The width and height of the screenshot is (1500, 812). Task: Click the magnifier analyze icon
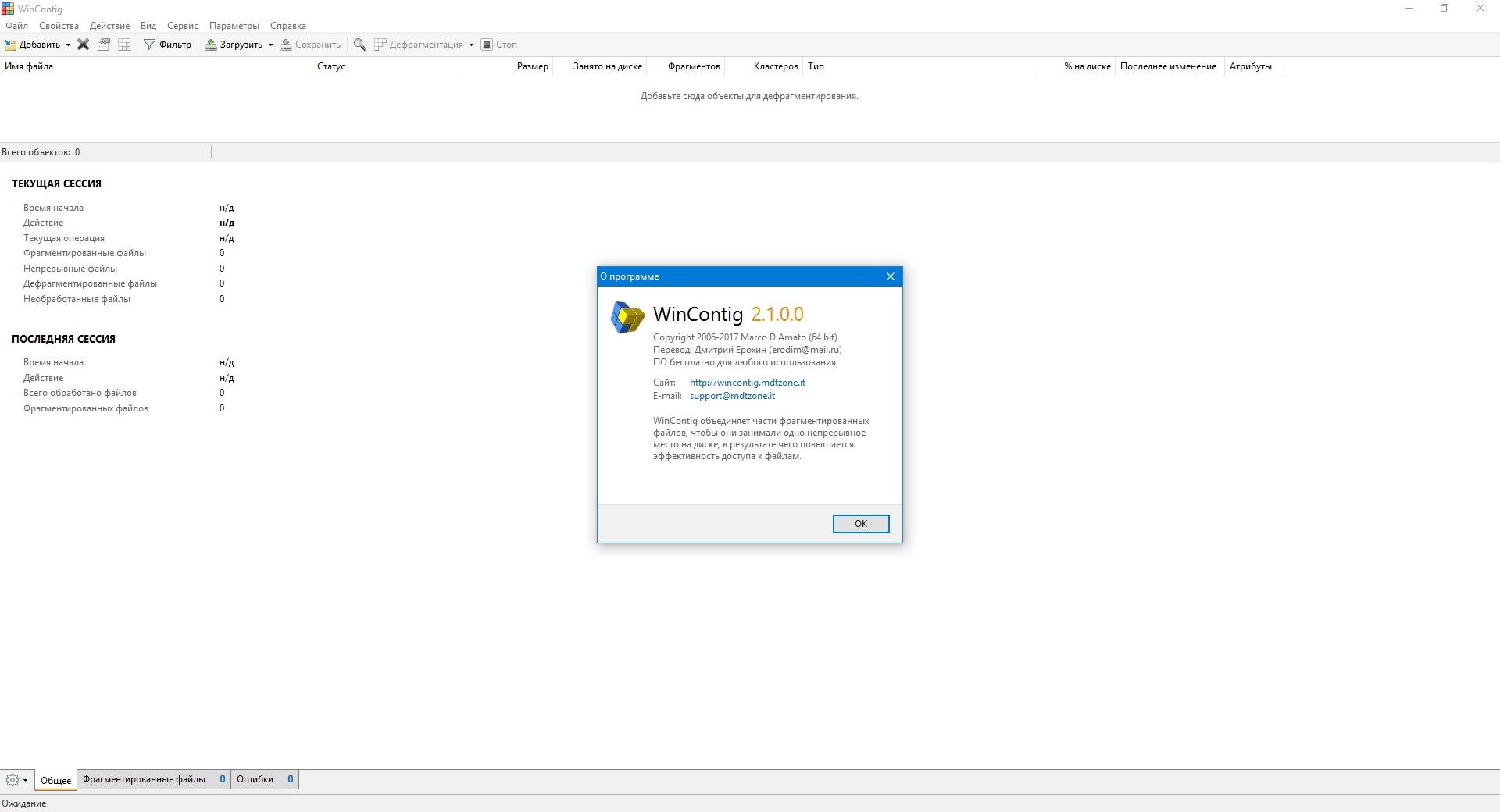359,45
